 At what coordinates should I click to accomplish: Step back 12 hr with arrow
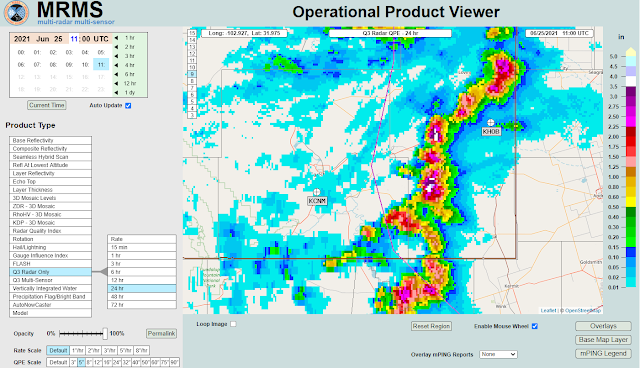(x=116, y=83)
